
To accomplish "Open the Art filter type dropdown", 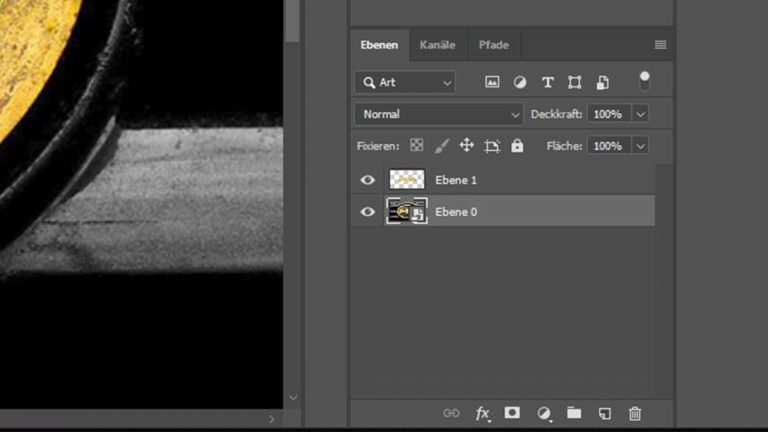I will coord(405,82).
